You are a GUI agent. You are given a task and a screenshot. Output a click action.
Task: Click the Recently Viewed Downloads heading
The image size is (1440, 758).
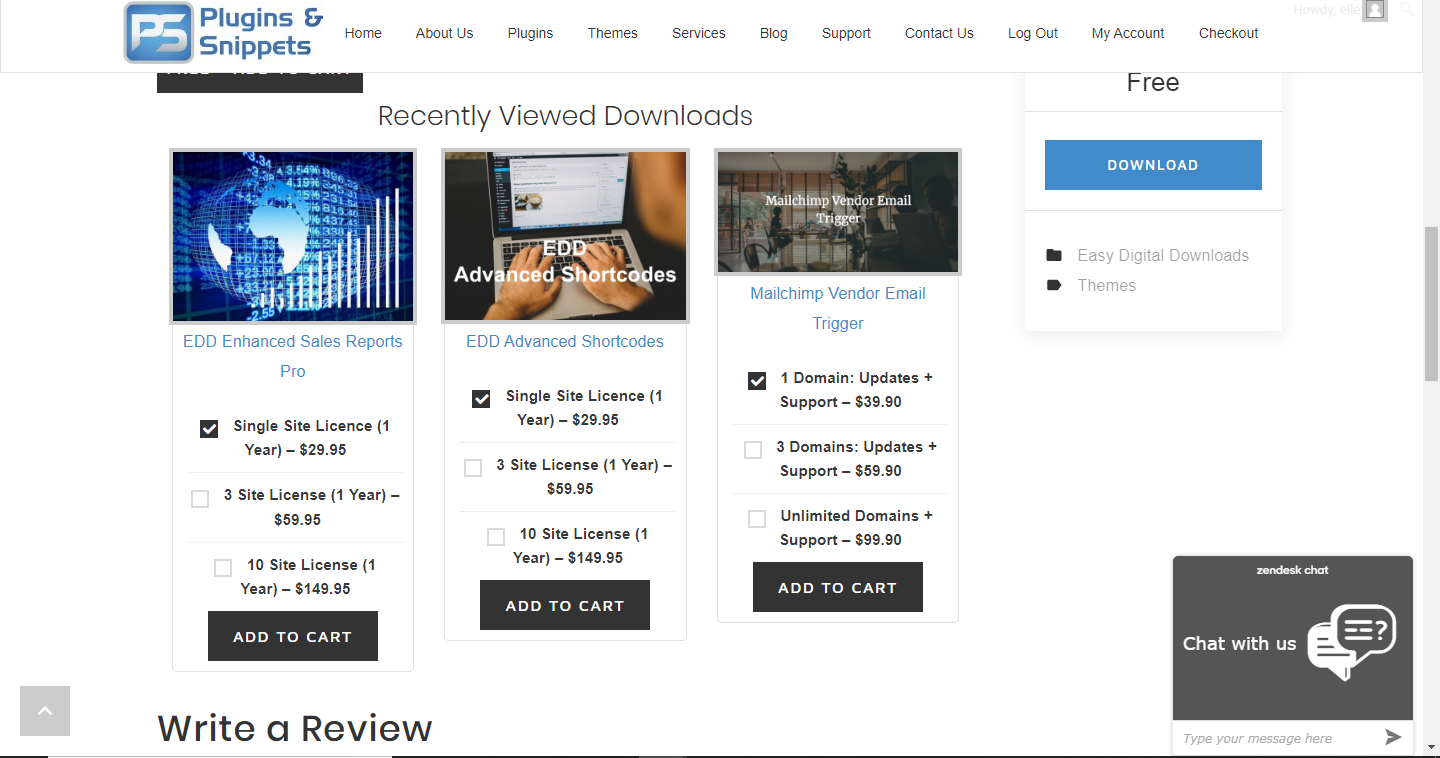click(565, 116)
